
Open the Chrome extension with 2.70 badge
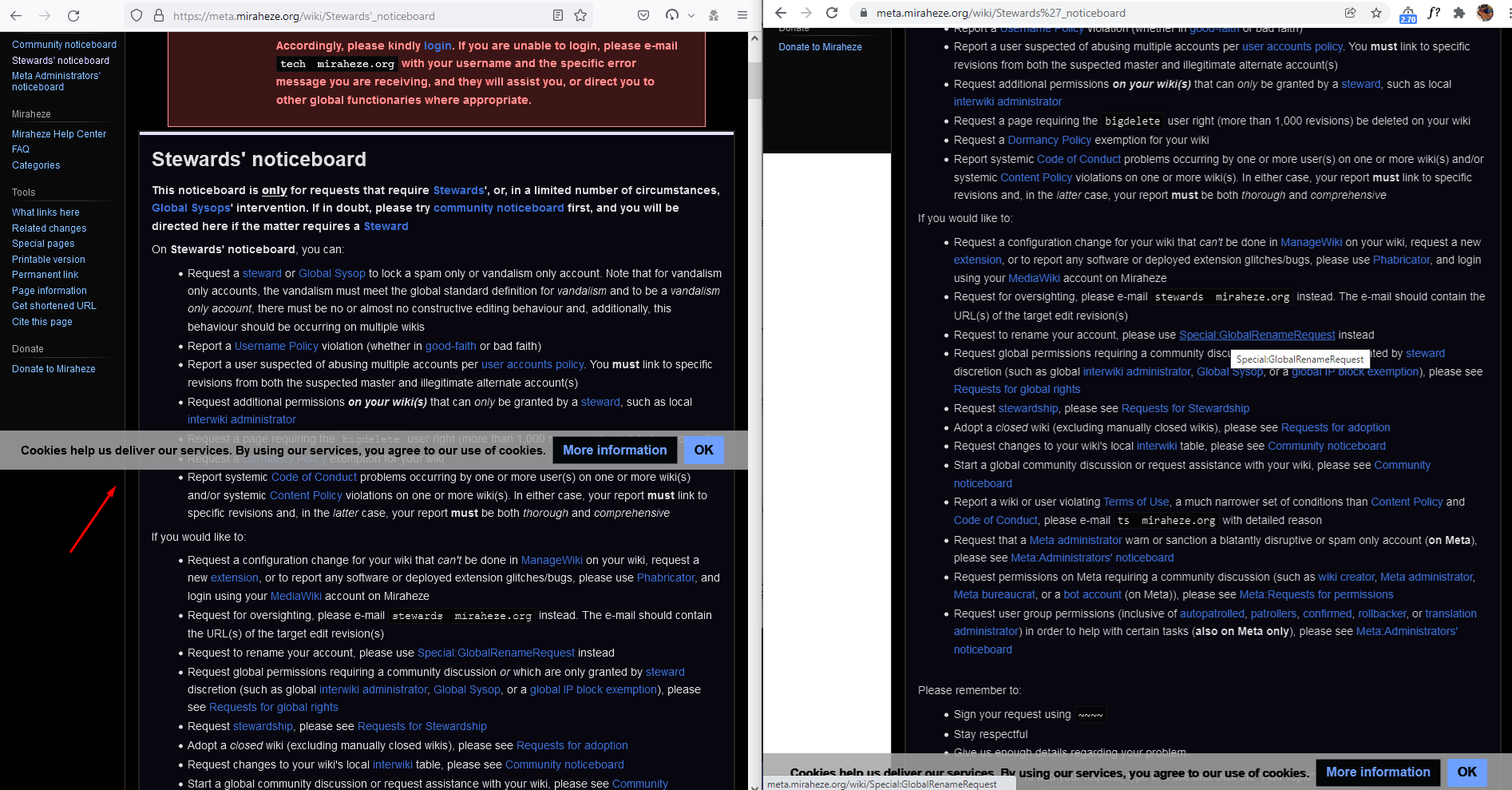[1407, 13]
